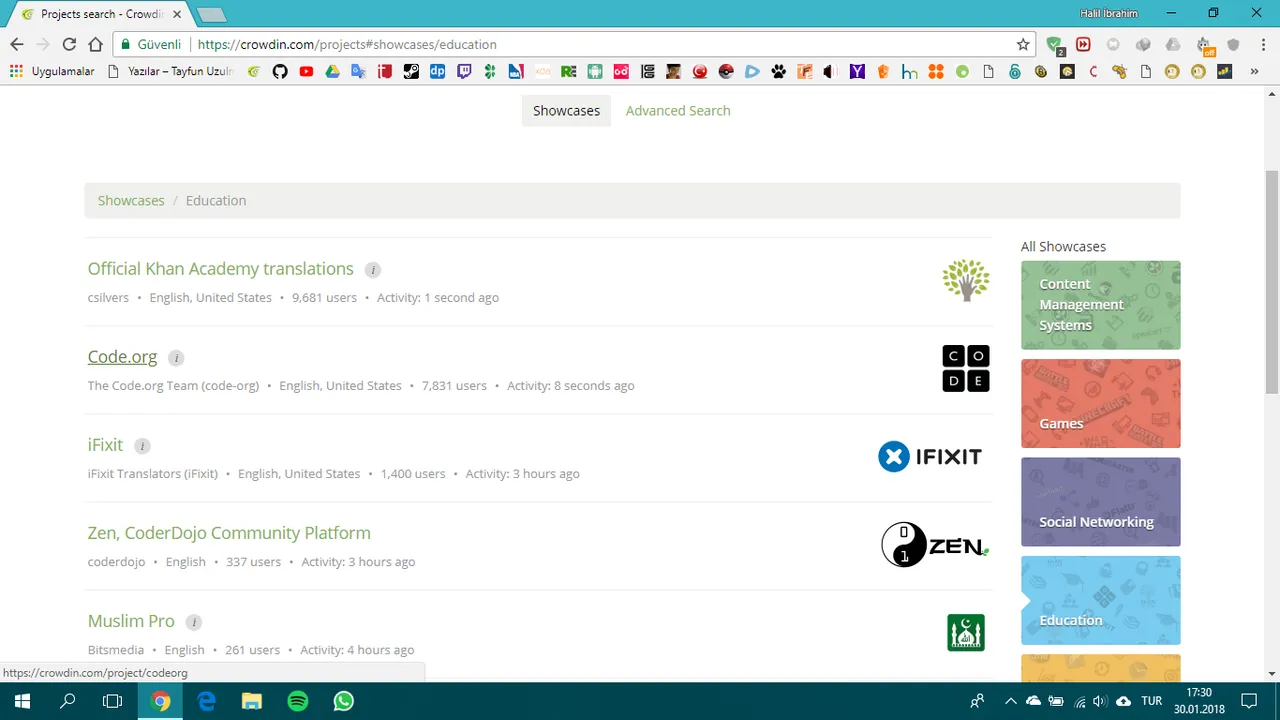This screenshot has width=1280, height=720.
Task: Open the Task View taskbar button
Action: click(112, 701)
